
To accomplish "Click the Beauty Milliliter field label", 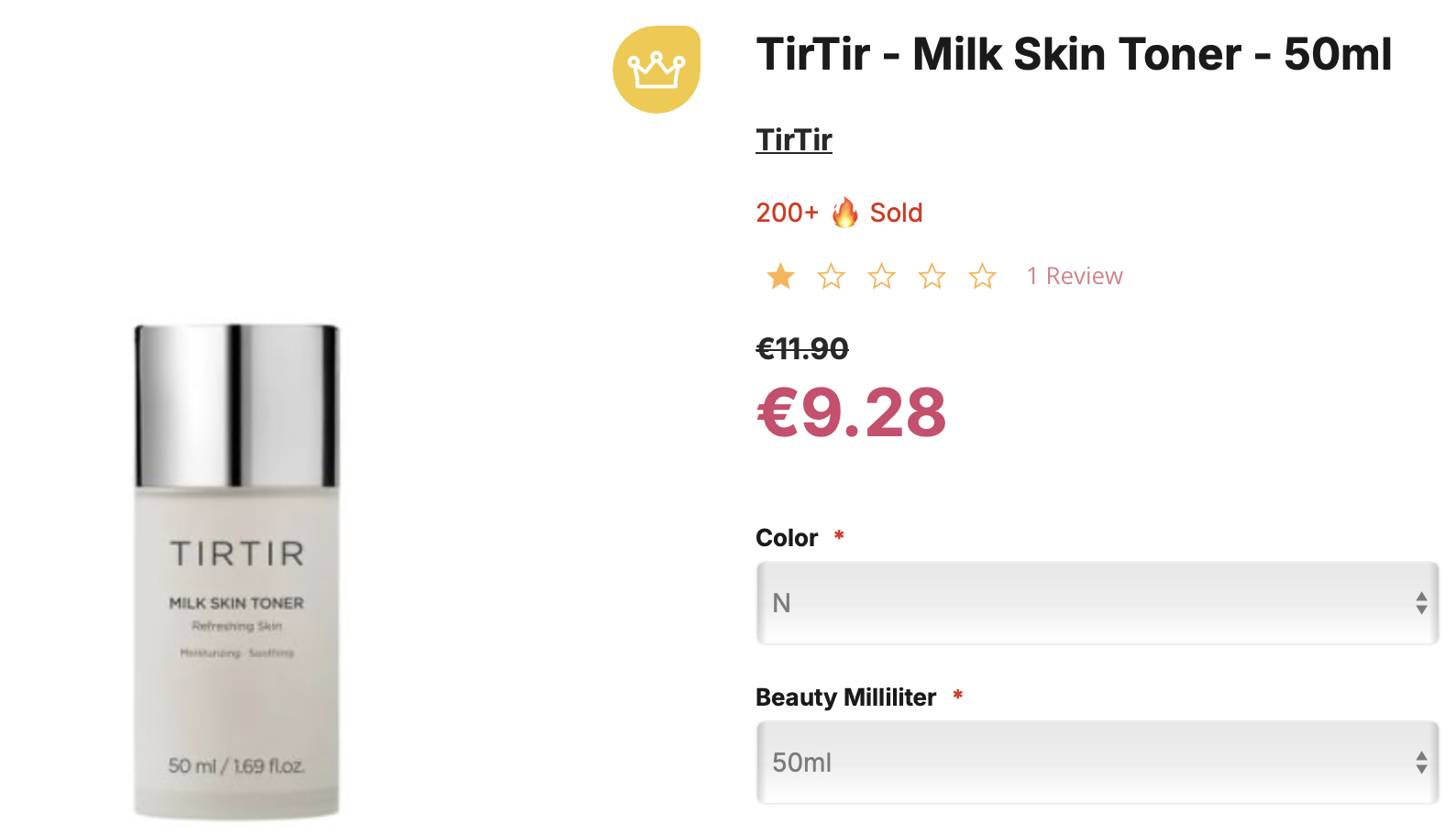I will (x=845, y=697).
